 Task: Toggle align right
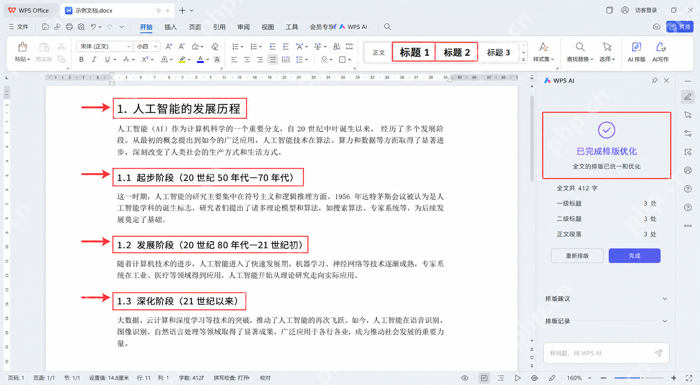(x=260, y=59)
